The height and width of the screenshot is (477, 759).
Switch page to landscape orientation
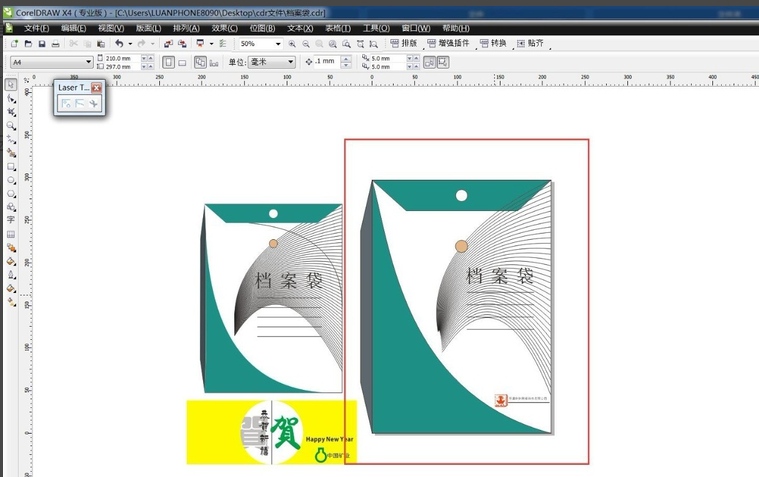click(181, 62)
